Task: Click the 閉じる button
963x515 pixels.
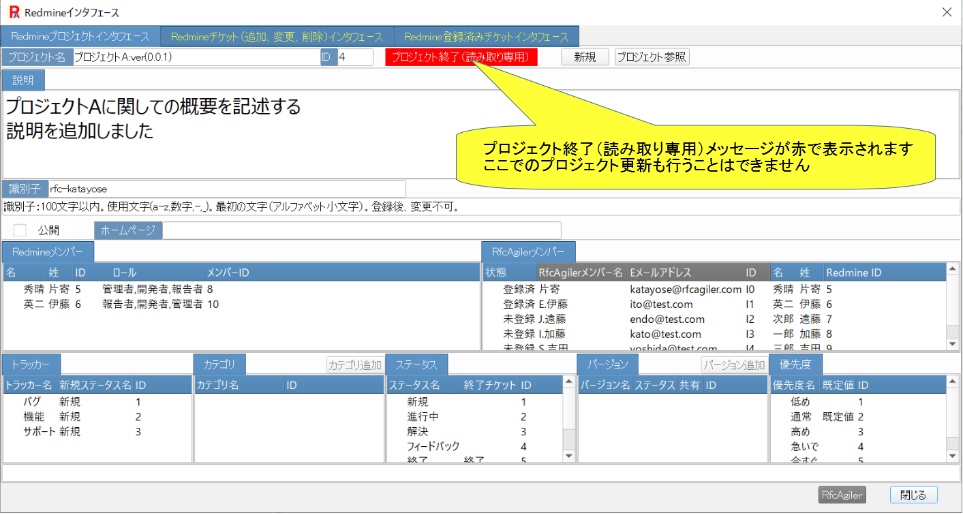Action: coord(913,495)
